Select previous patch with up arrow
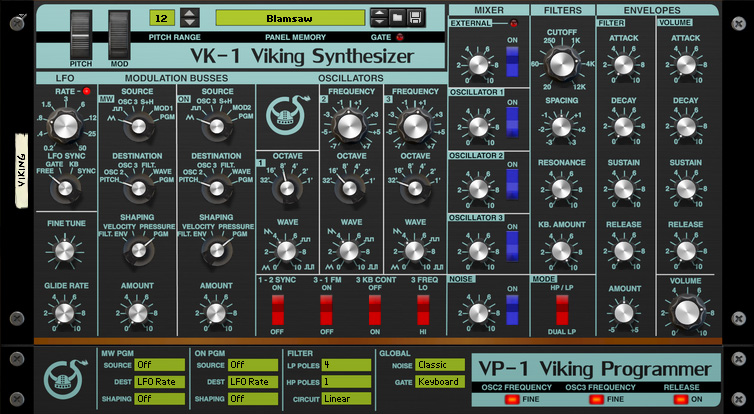 click(x=379, y=13)
